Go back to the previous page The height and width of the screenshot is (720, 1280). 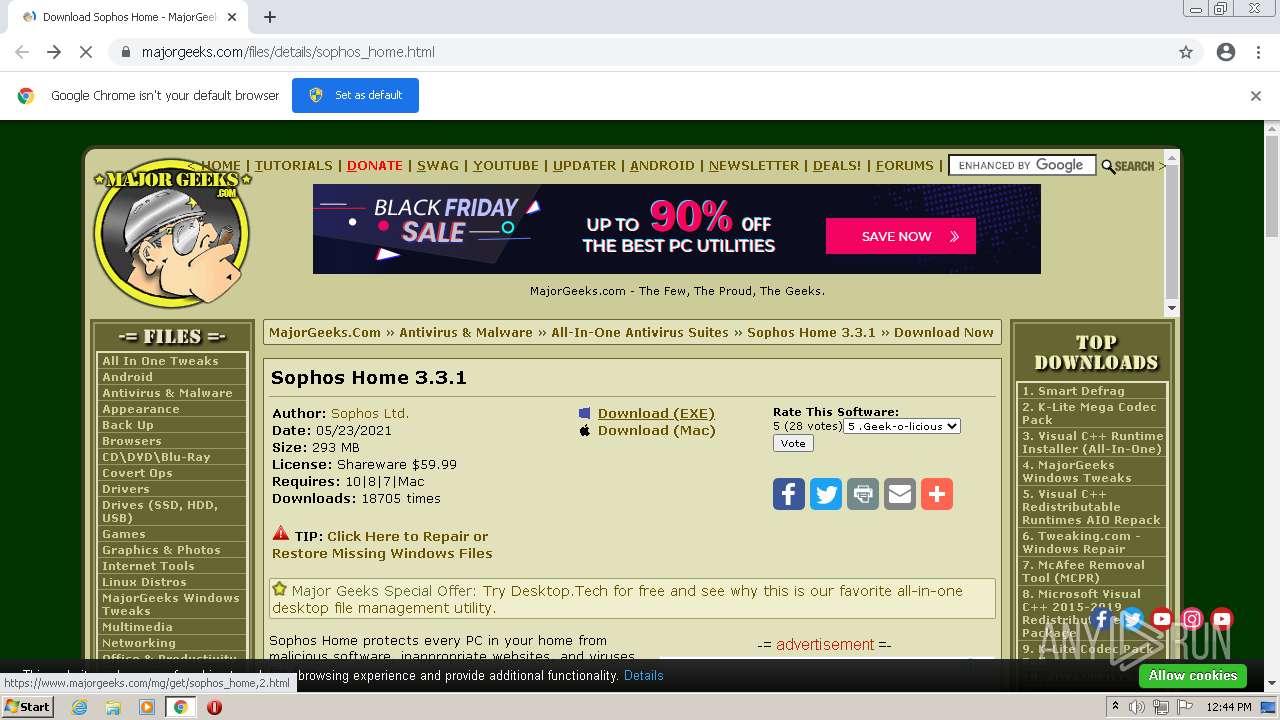point(22,52)
